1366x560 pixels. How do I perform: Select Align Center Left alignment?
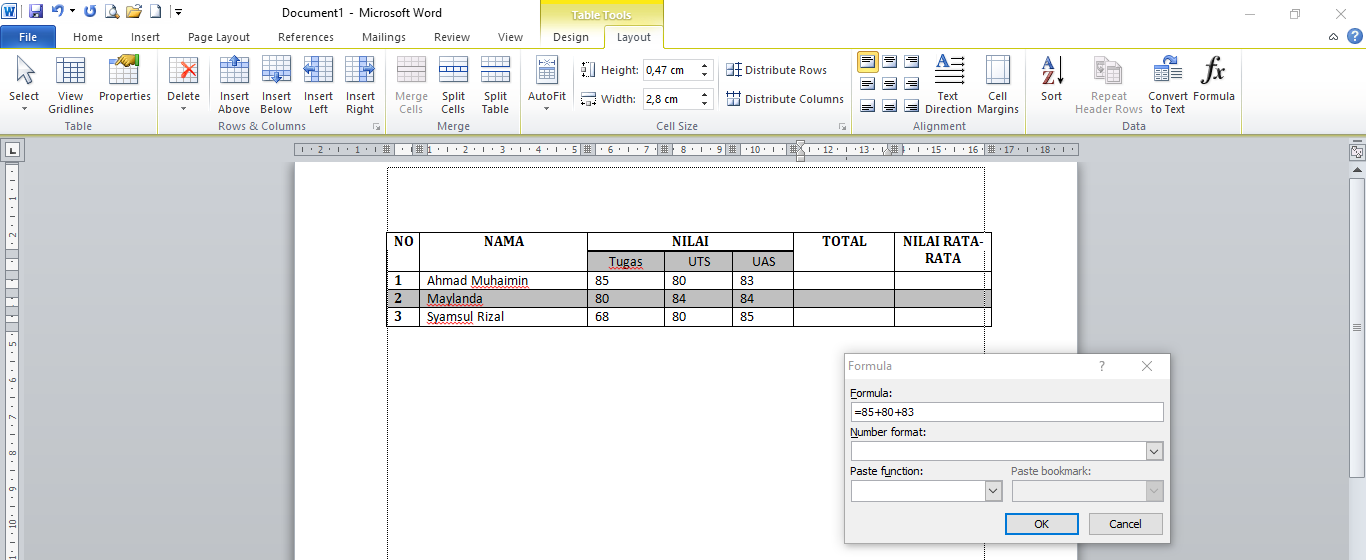[x=867, y=84]
